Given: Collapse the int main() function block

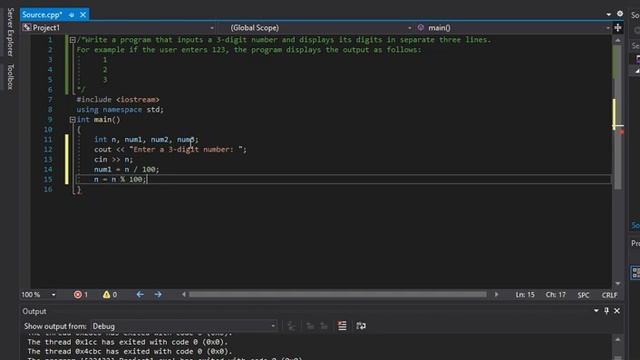Looking at the screenshot, I should coord(72,120).
